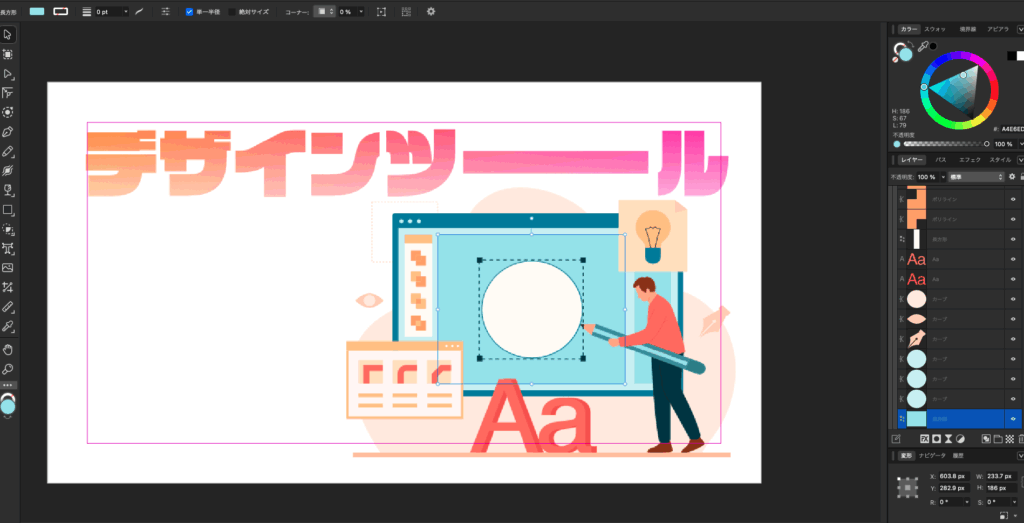Image resolution: width=1024 pixels, height=523 pixels.
Task: Open the stroke width pt dropdown
Action: [125, 12]
